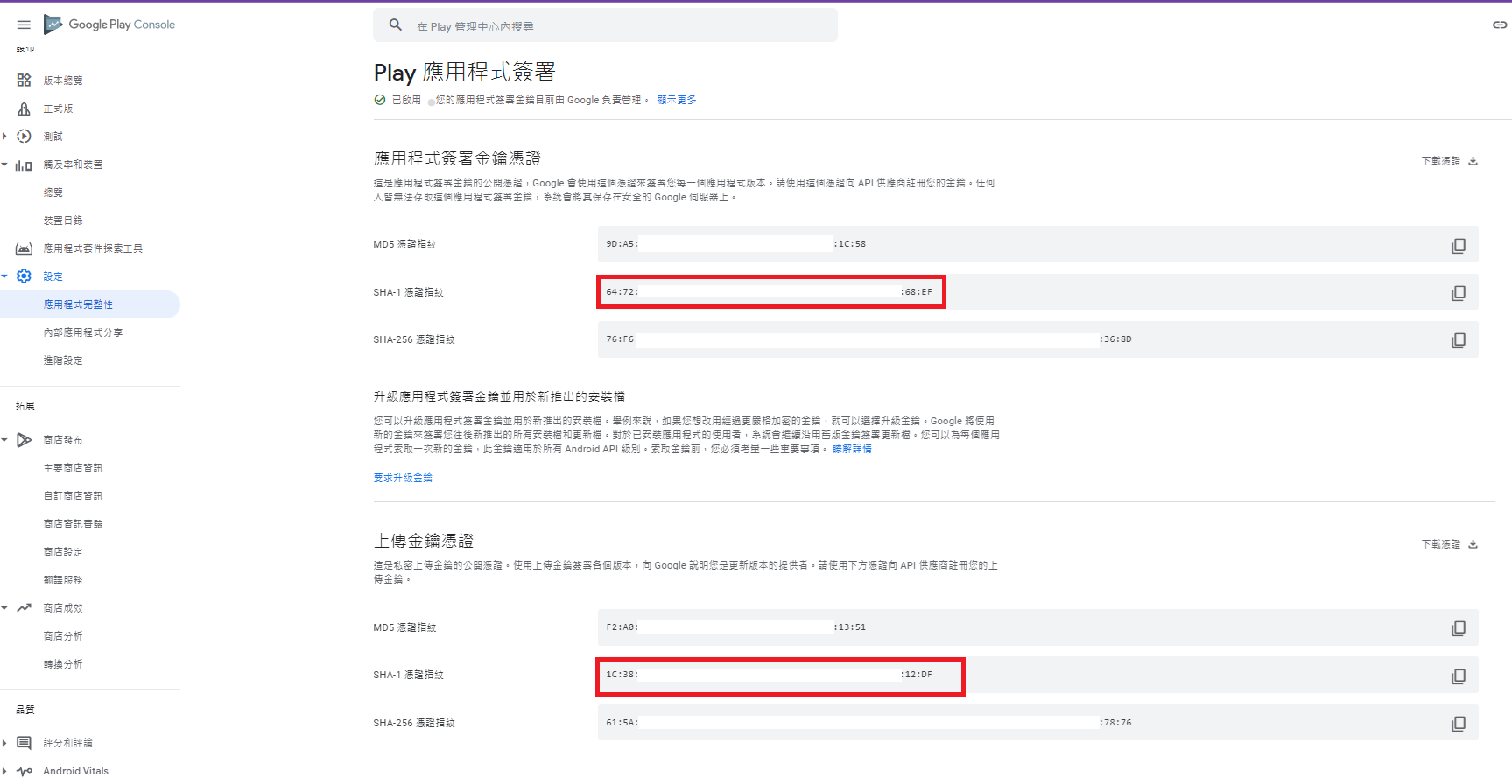
Task: Open 翻譯服務 in the sidebar
Action: point(63,580)
